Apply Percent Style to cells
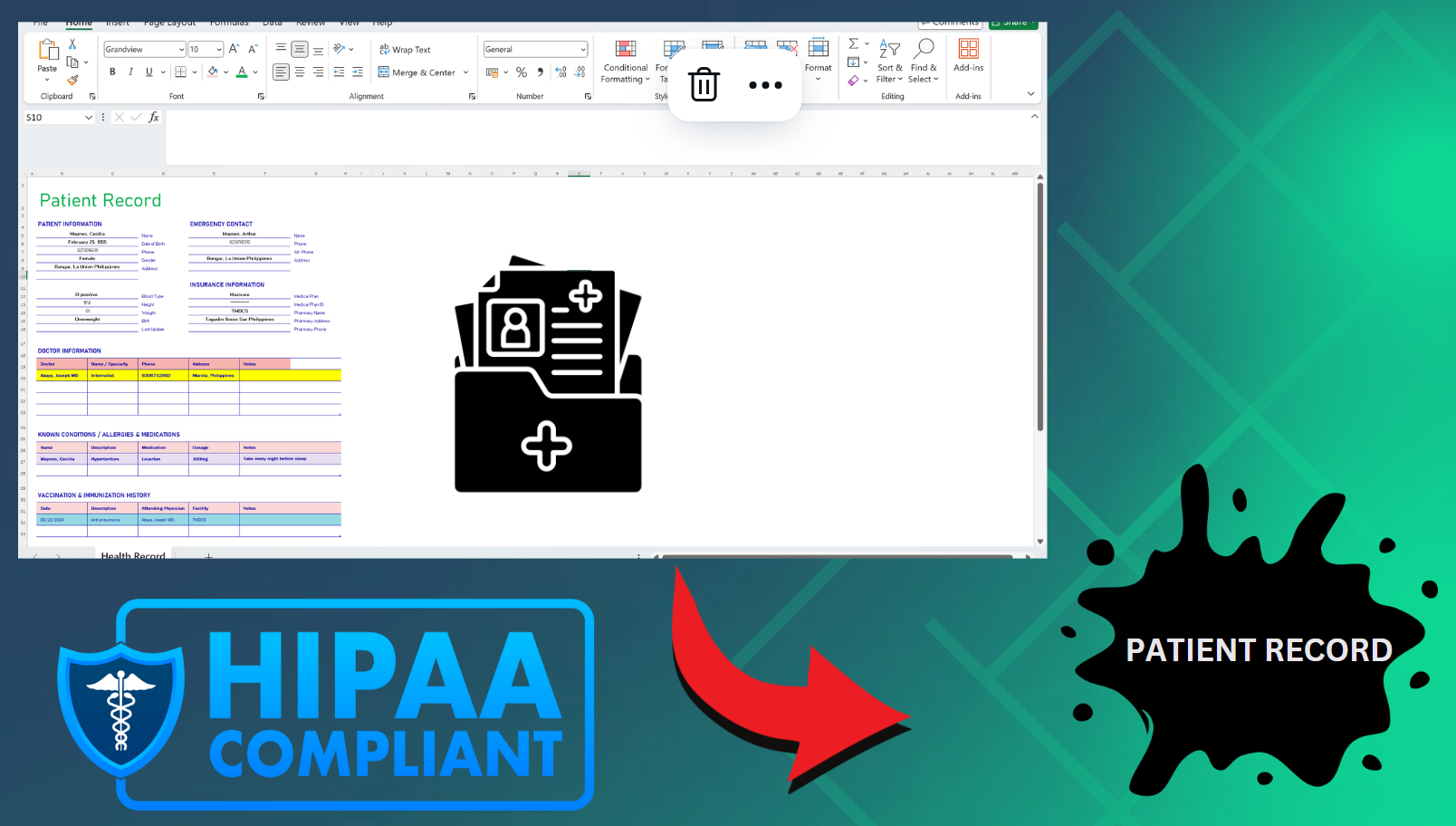The image size is (1456, 826). pyautogui.click(x=522, y=72)
